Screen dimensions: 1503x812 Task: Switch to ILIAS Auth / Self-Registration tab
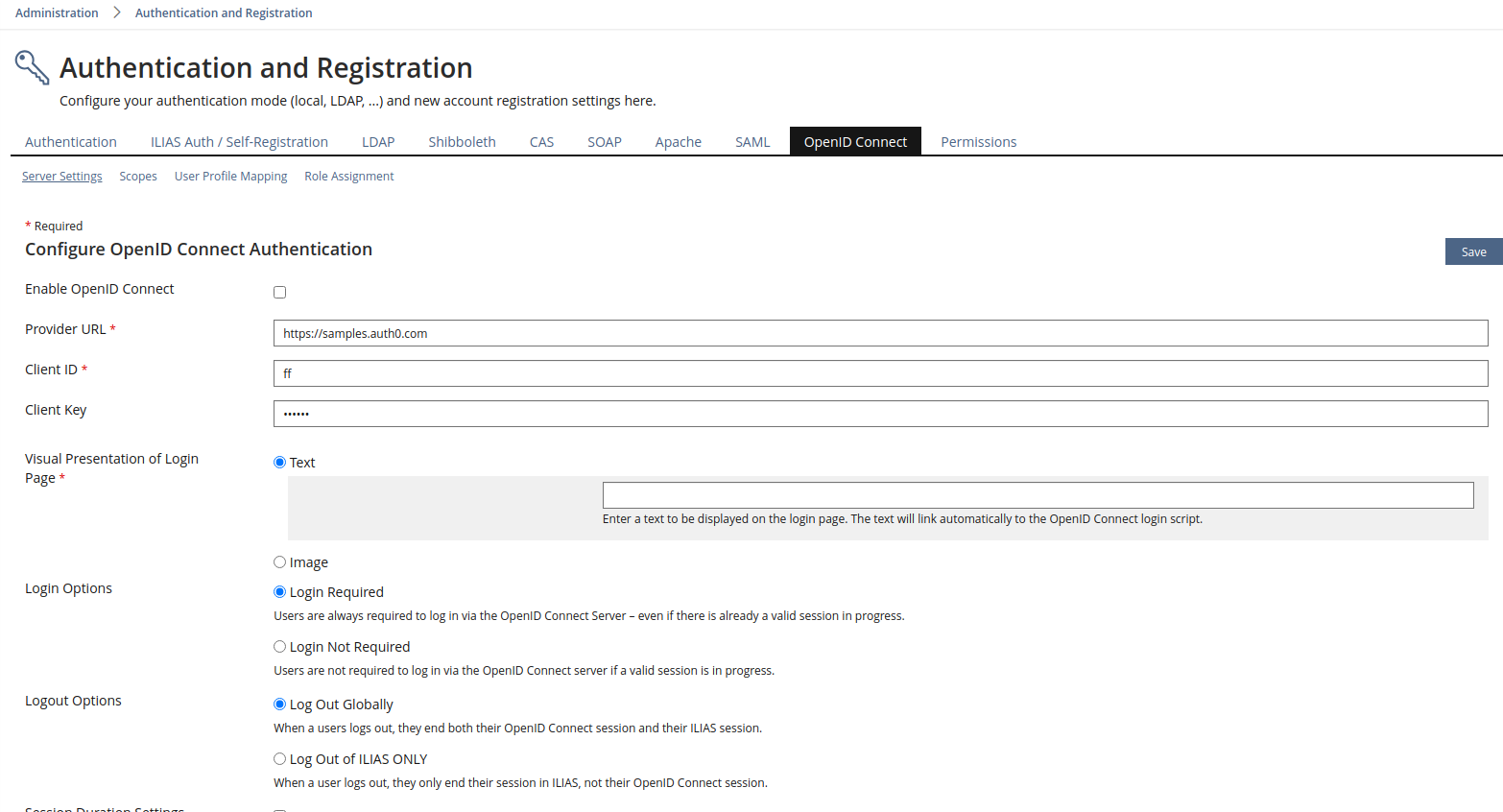pyautogui.click(x=239, y=142)
